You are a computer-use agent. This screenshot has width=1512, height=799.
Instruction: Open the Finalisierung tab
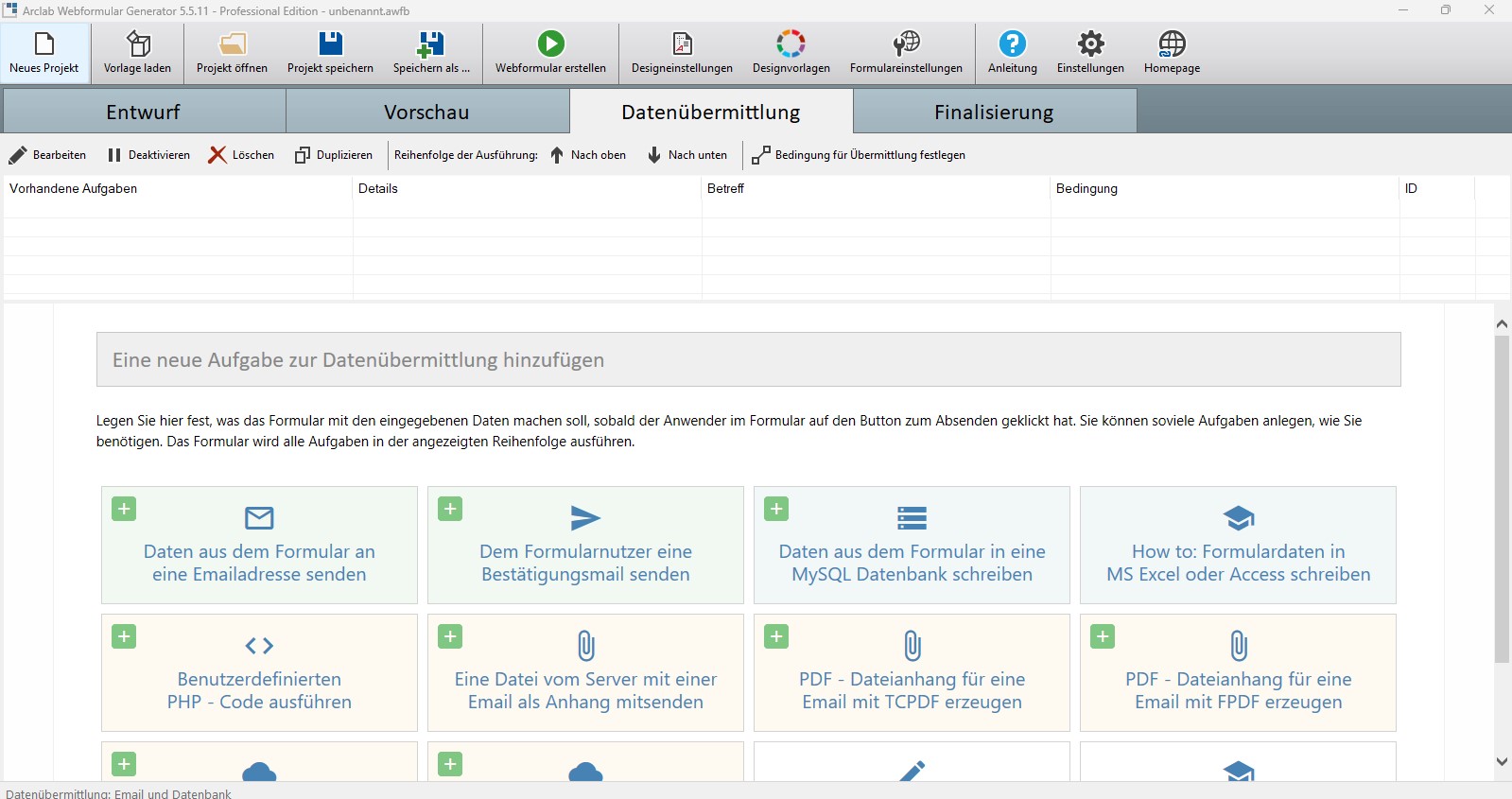coord(994,112)
